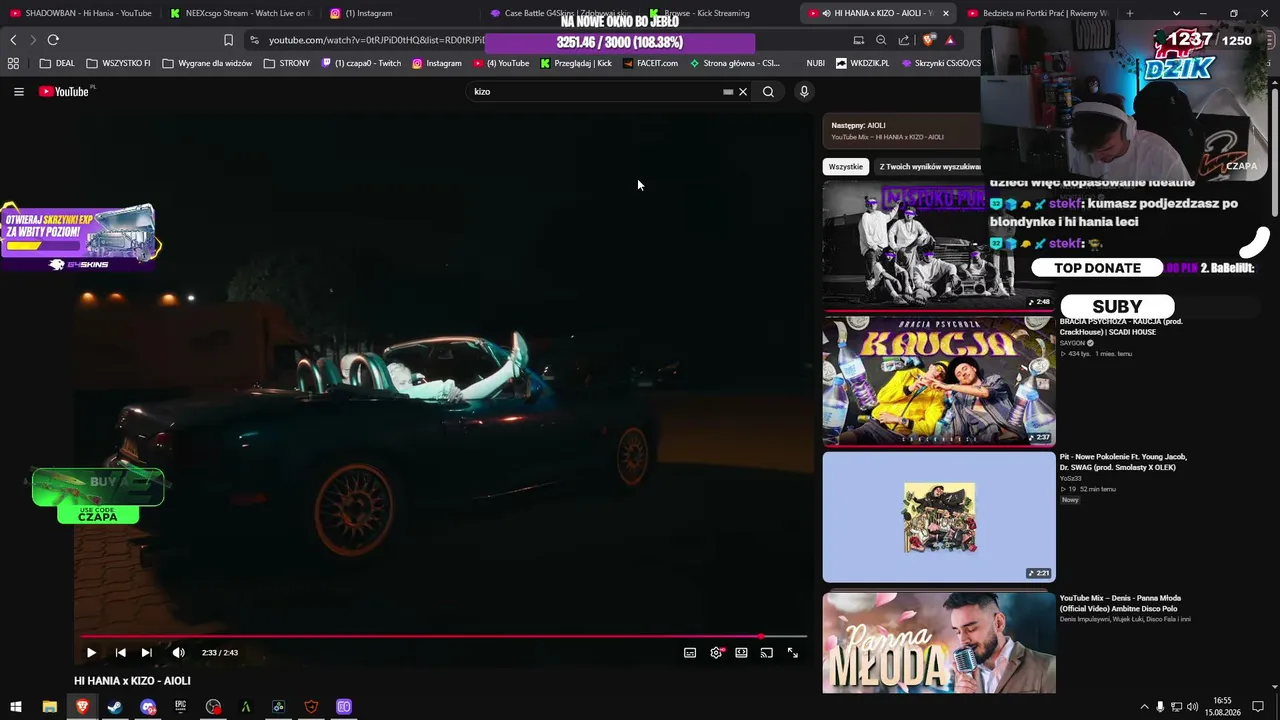Screen dimensions: 1280x720
Task: Go to the YouTube home logo
Action: pos(66,91)
